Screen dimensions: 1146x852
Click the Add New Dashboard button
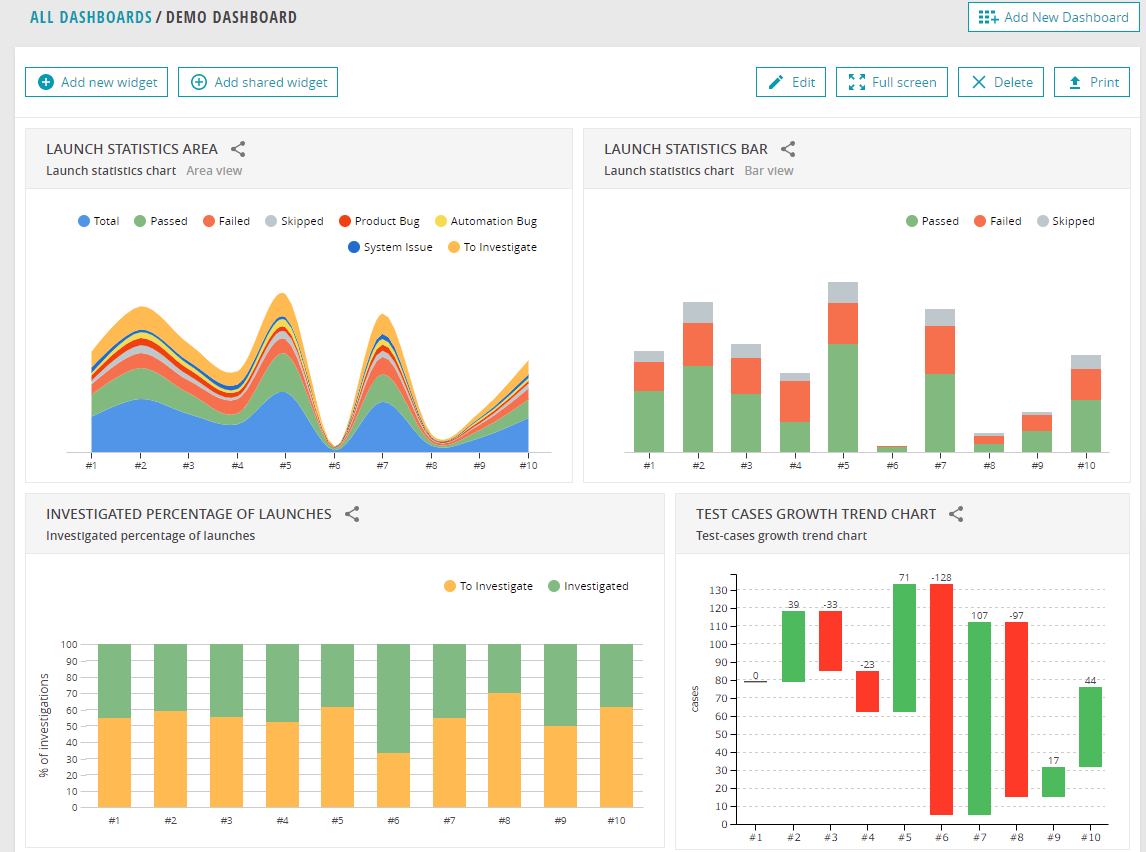tap(1053, 18)
